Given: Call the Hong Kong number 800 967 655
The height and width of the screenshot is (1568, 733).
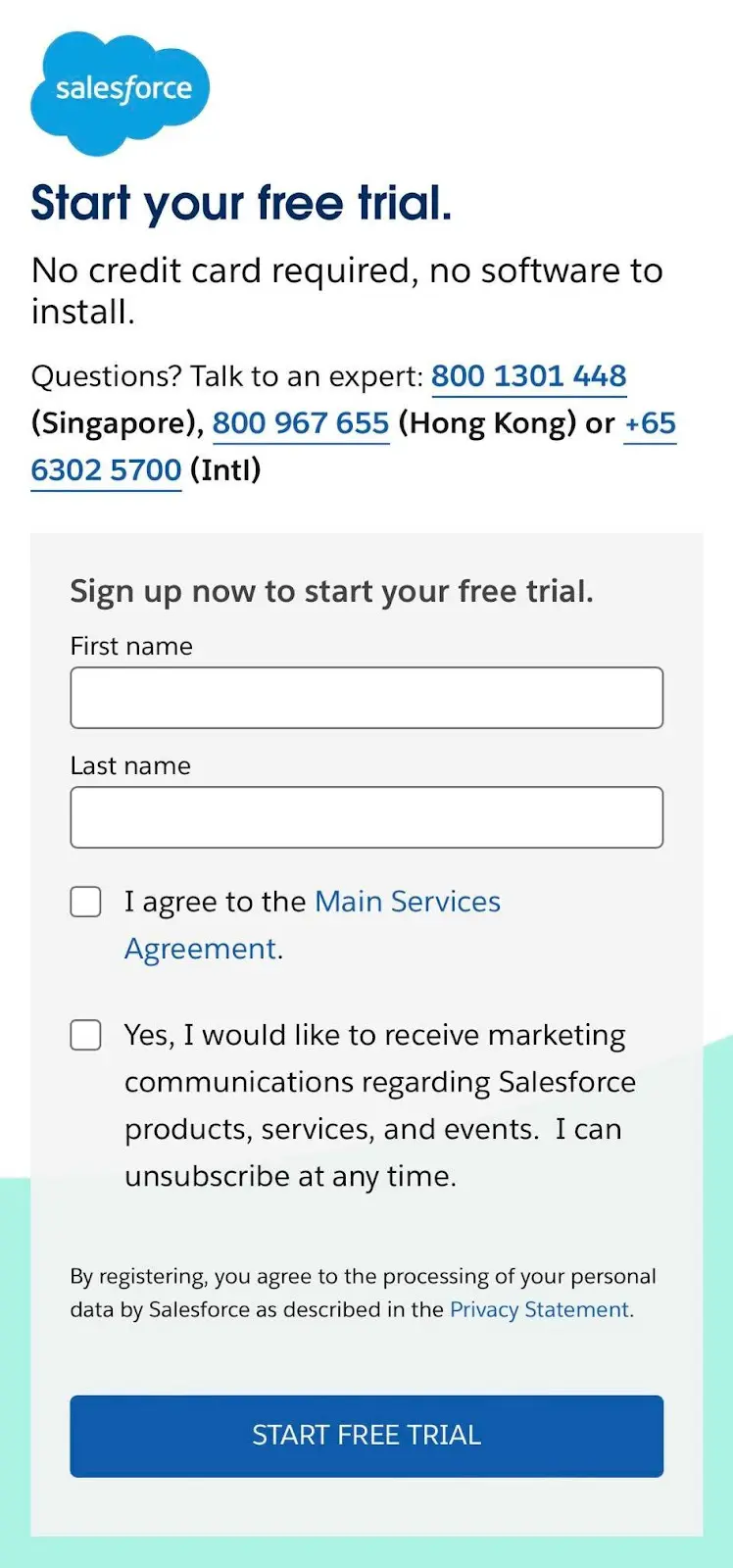Looking at the screenshot, I should pos(300,423).
